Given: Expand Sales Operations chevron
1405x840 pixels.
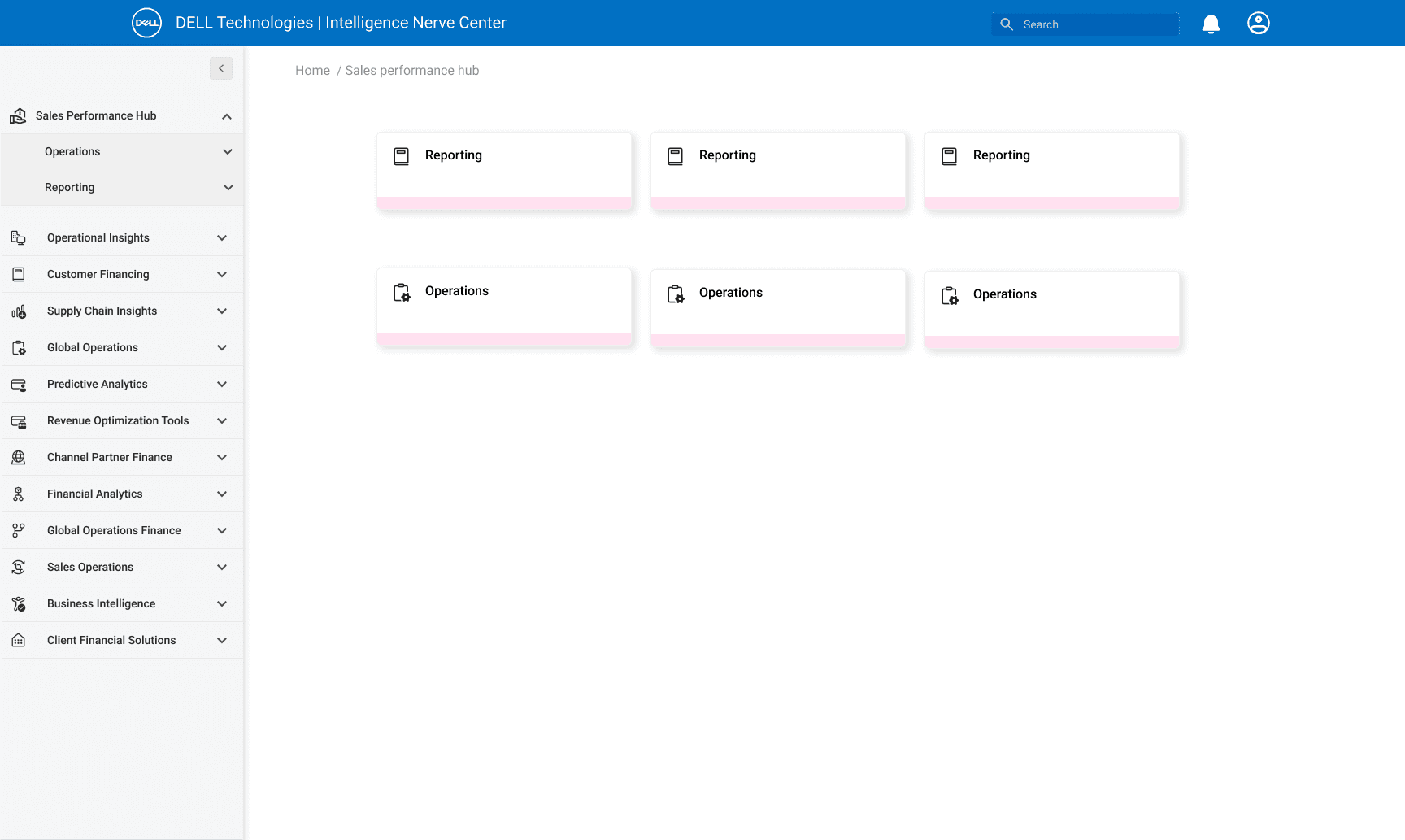Looking at the screenshot, I should point(222,567).
